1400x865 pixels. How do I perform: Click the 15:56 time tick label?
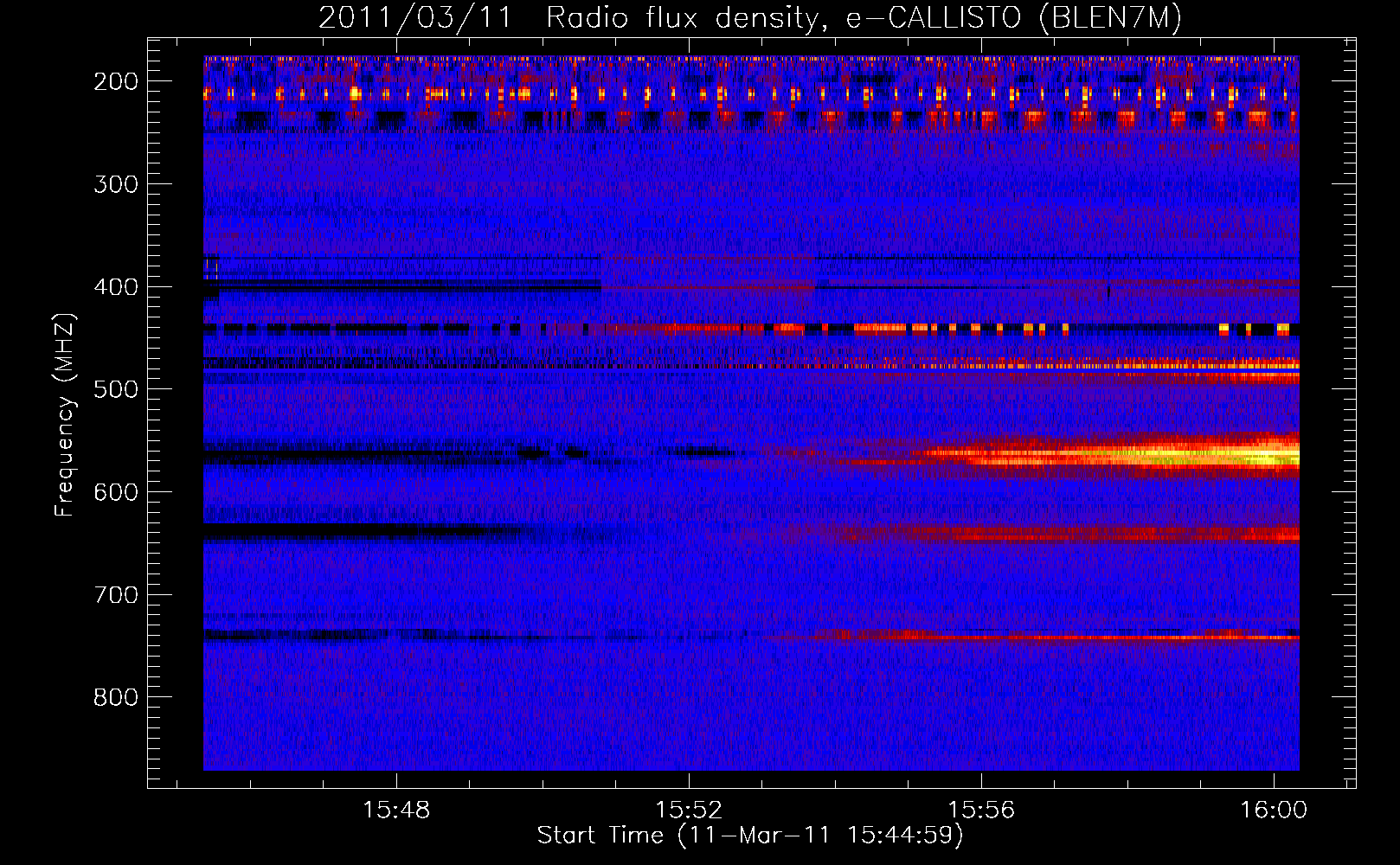[x=981, y=811]
